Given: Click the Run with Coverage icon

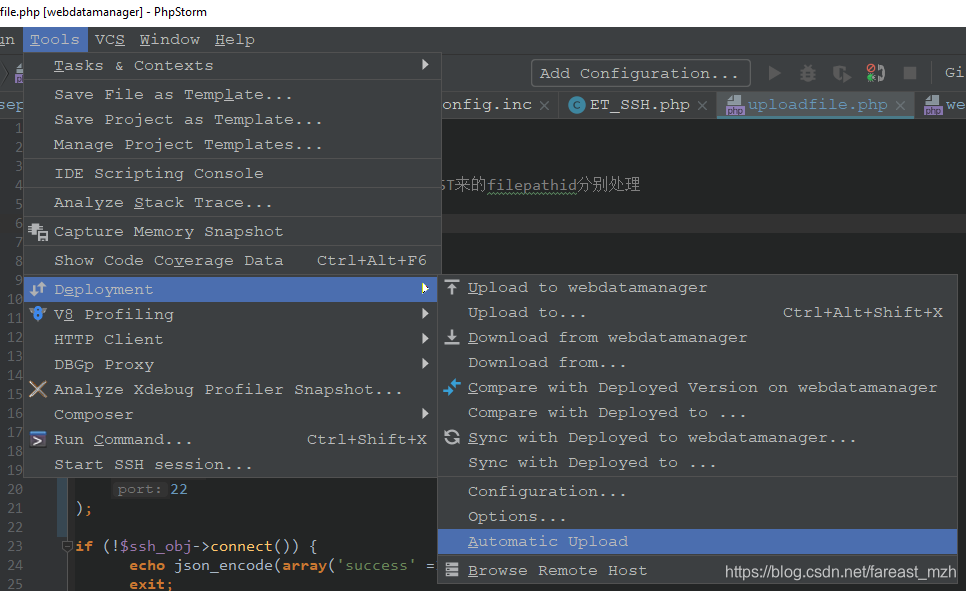Looking at the screenshot, I should 842,72.
